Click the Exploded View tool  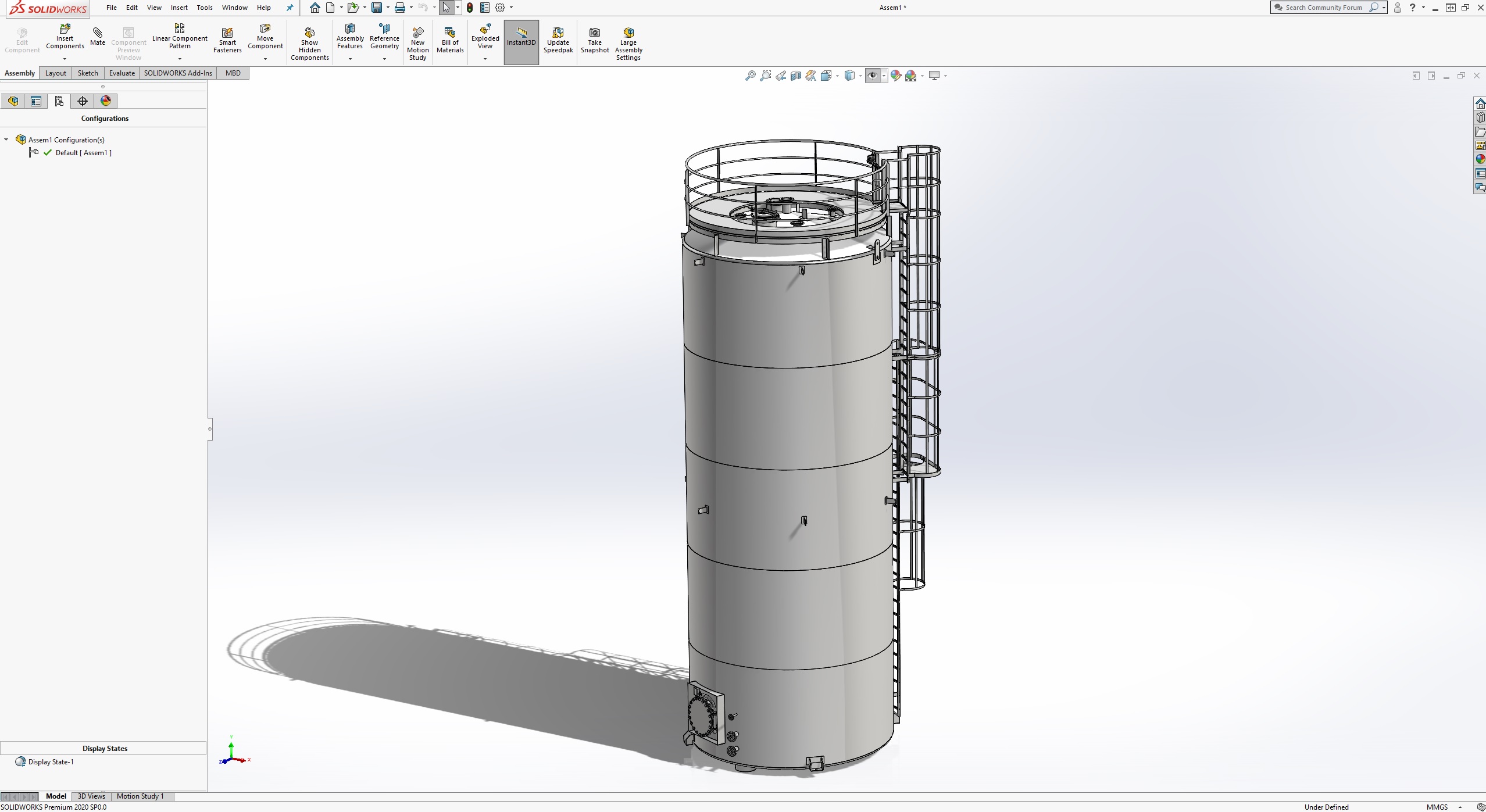tap(485, 37)
